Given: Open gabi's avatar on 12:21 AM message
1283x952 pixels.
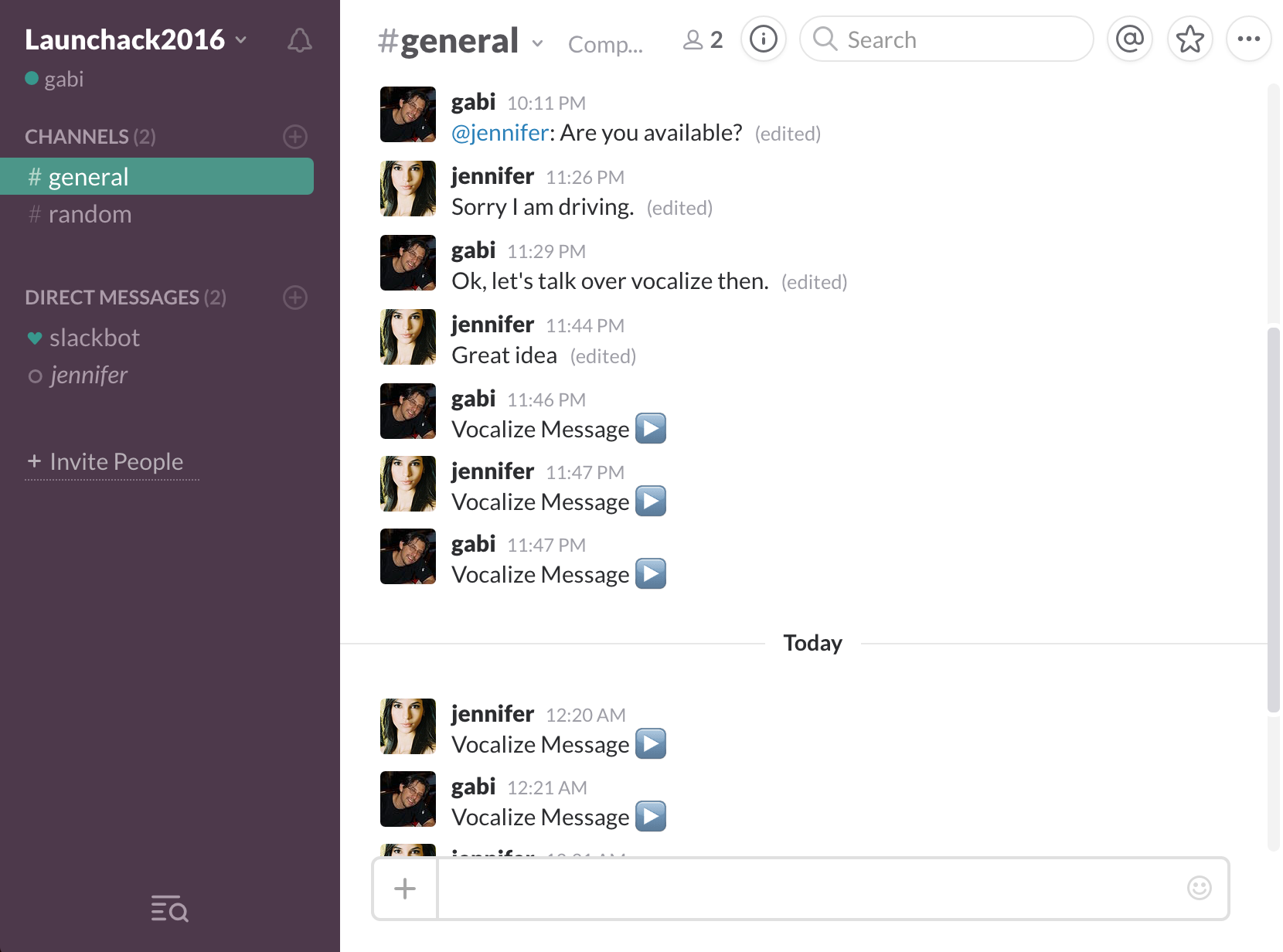Looking at the screenshot, I should click(x=408, y=799).
